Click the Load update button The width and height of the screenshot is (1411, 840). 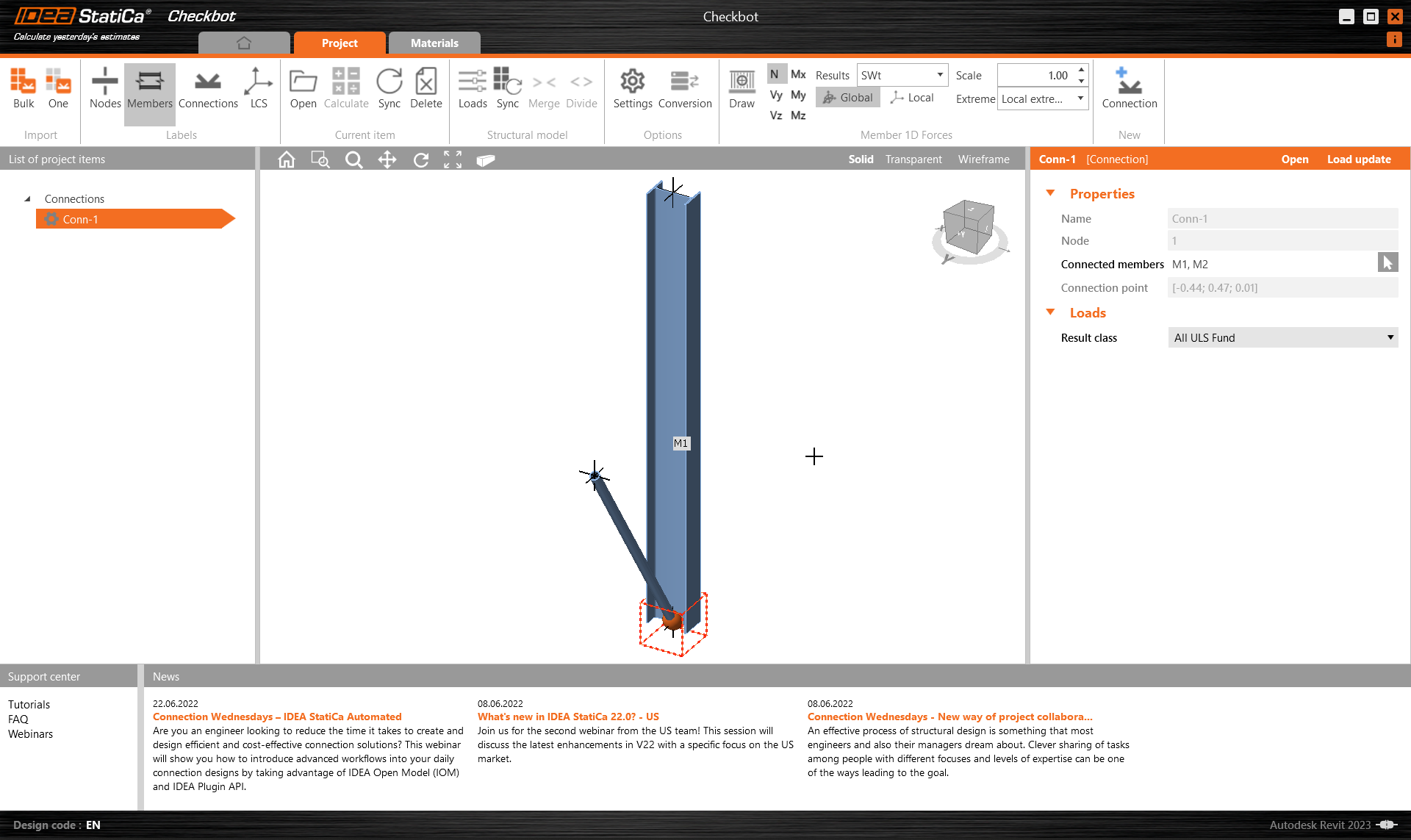coord(1359,159)
